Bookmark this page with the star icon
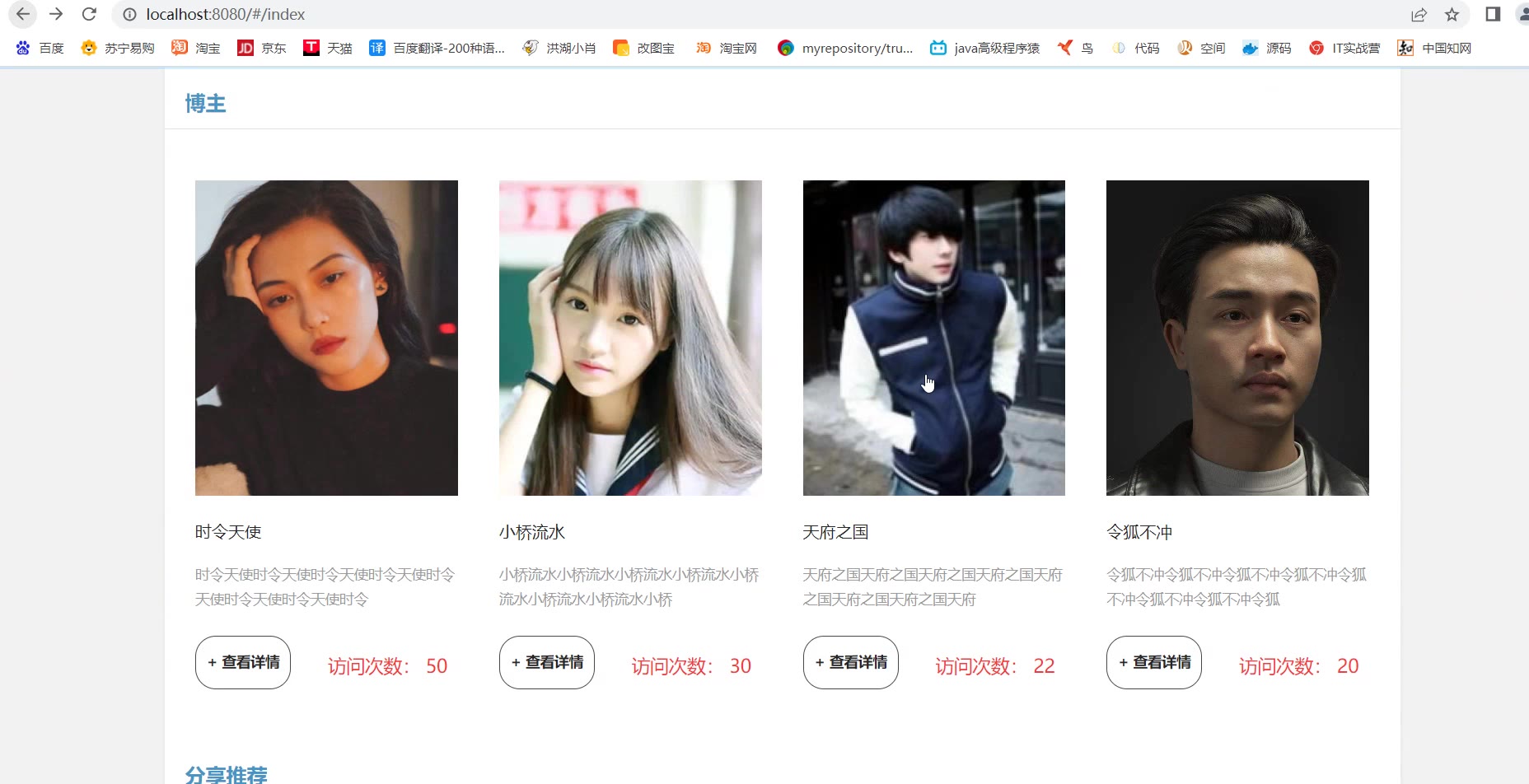 pos(1452,14)
